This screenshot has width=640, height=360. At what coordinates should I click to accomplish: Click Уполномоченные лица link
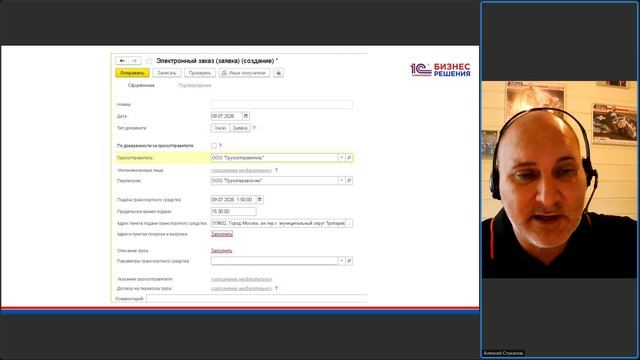click(x=241, y=170)
